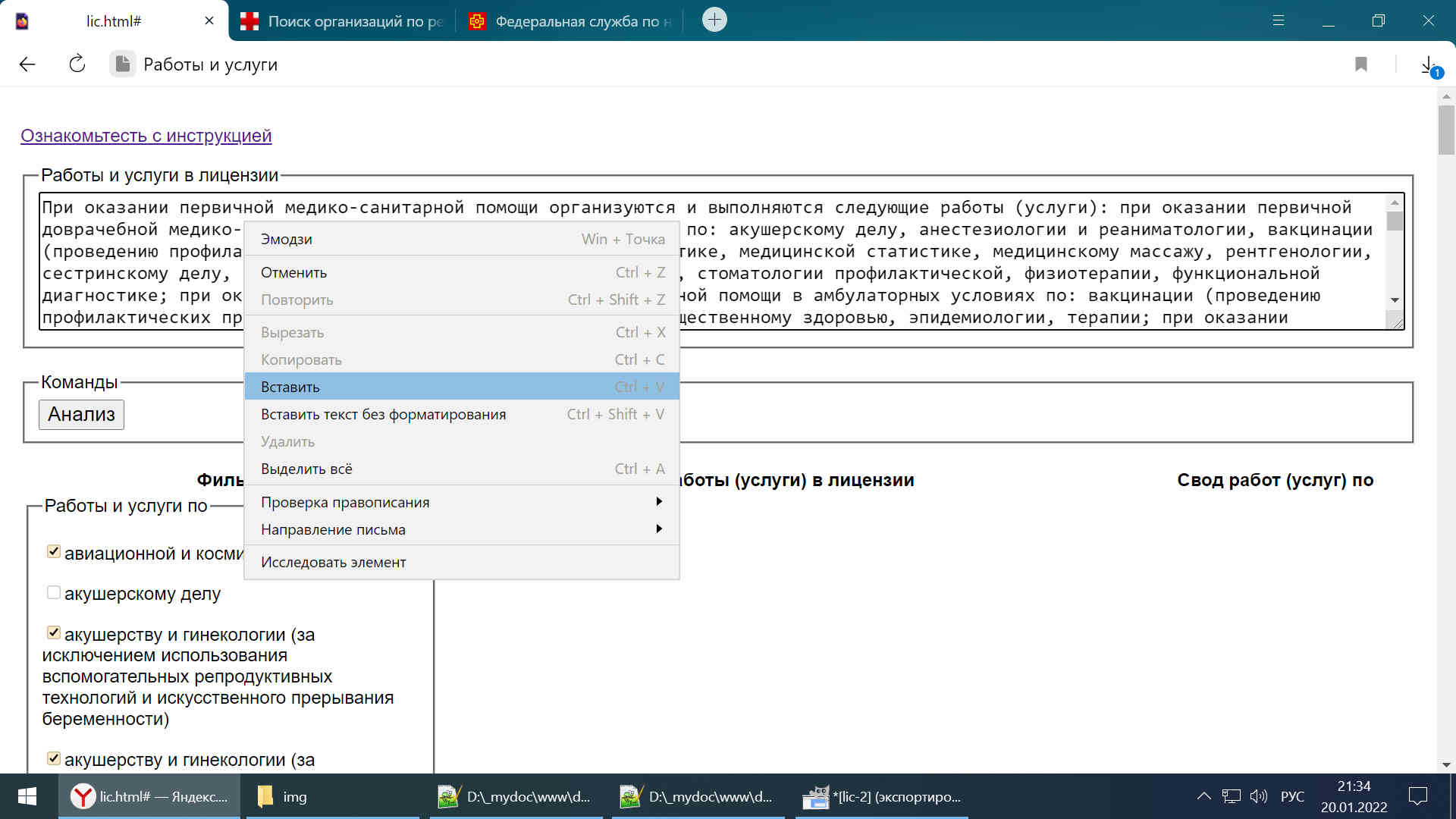The image size is (1456, 819).
Task: Open the [lic-2] export taskbar item
Action: (x=882, y=796)
